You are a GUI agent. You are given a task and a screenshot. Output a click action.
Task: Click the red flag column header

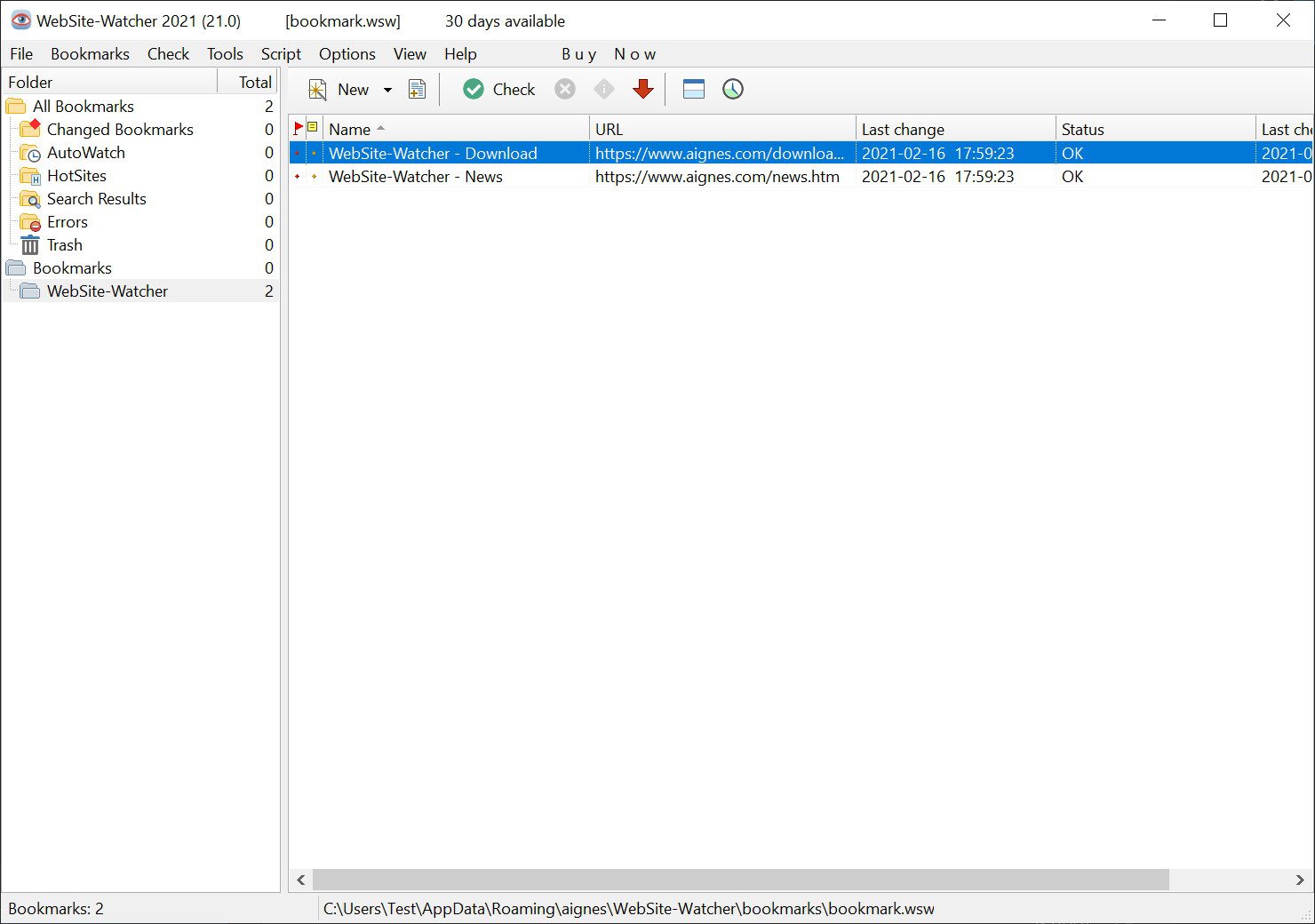tap(299, 129)
